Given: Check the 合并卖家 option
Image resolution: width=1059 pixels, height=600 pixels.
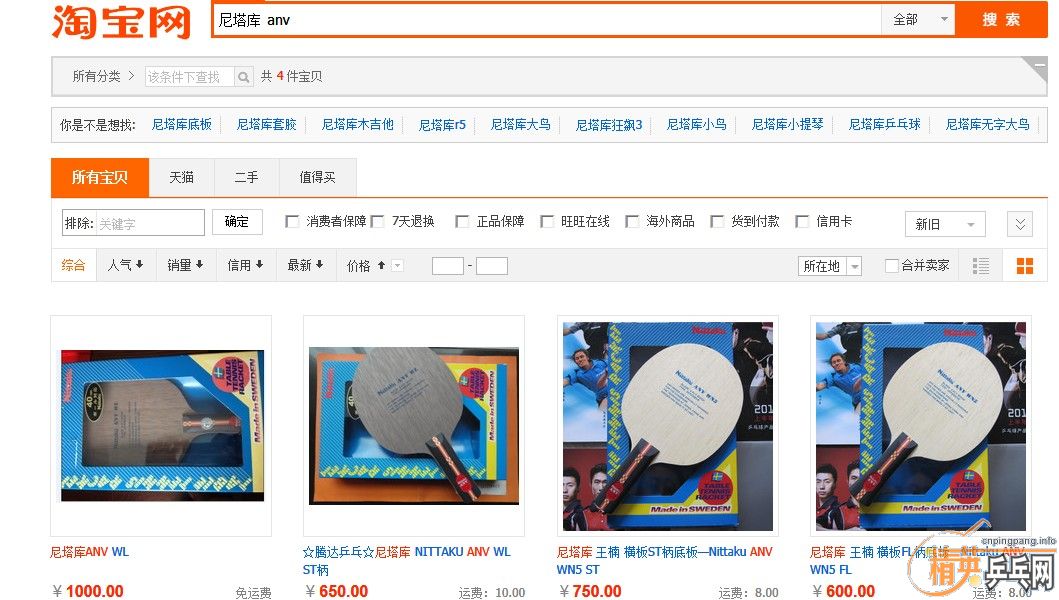Looking at the screenshot, I should [x=892, y=266].
